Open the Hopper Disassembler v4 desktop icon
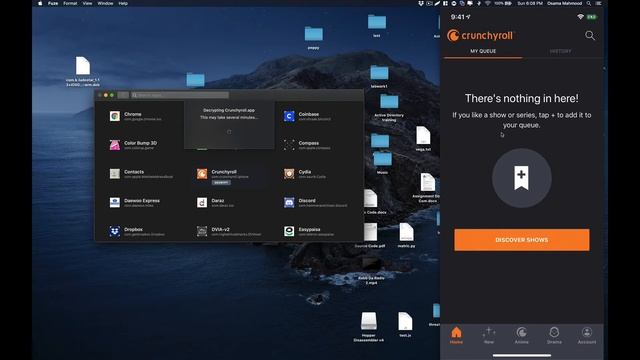This screenshot has height=360, width=640. point(369,327)
